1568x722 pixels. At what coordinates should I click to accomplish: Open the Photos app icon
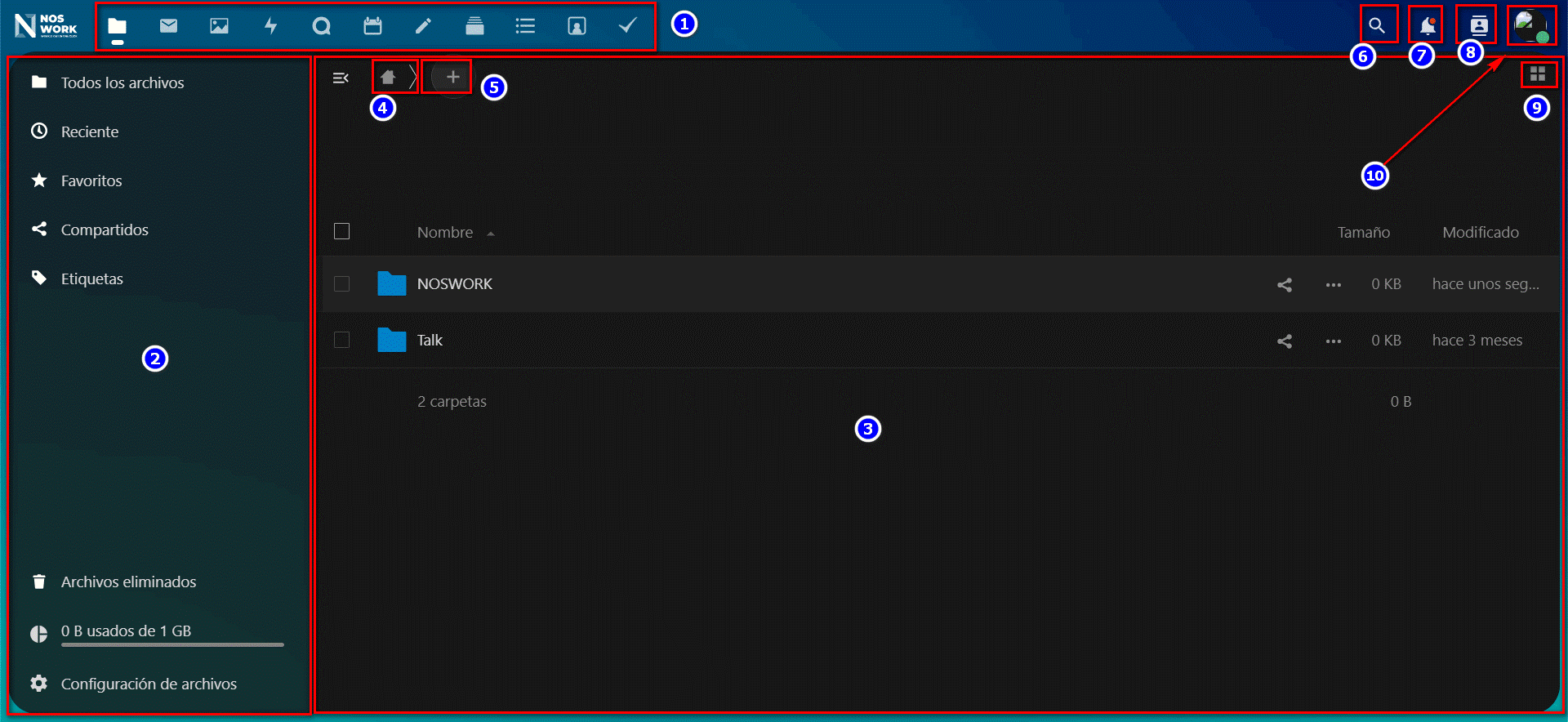[219, 26]
